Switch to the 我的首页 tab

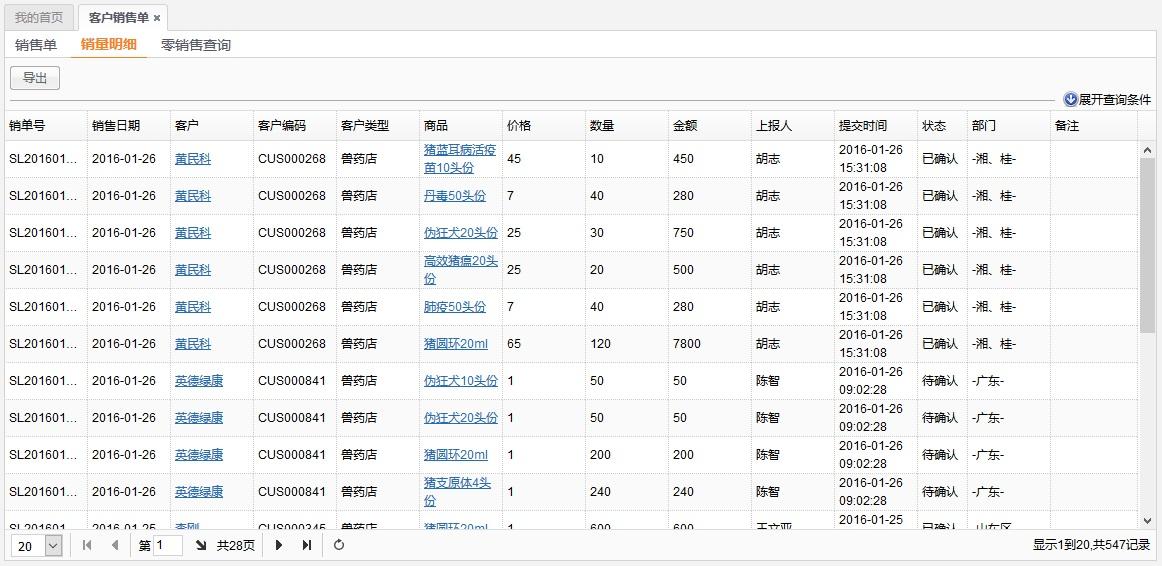tap(39, 18)
